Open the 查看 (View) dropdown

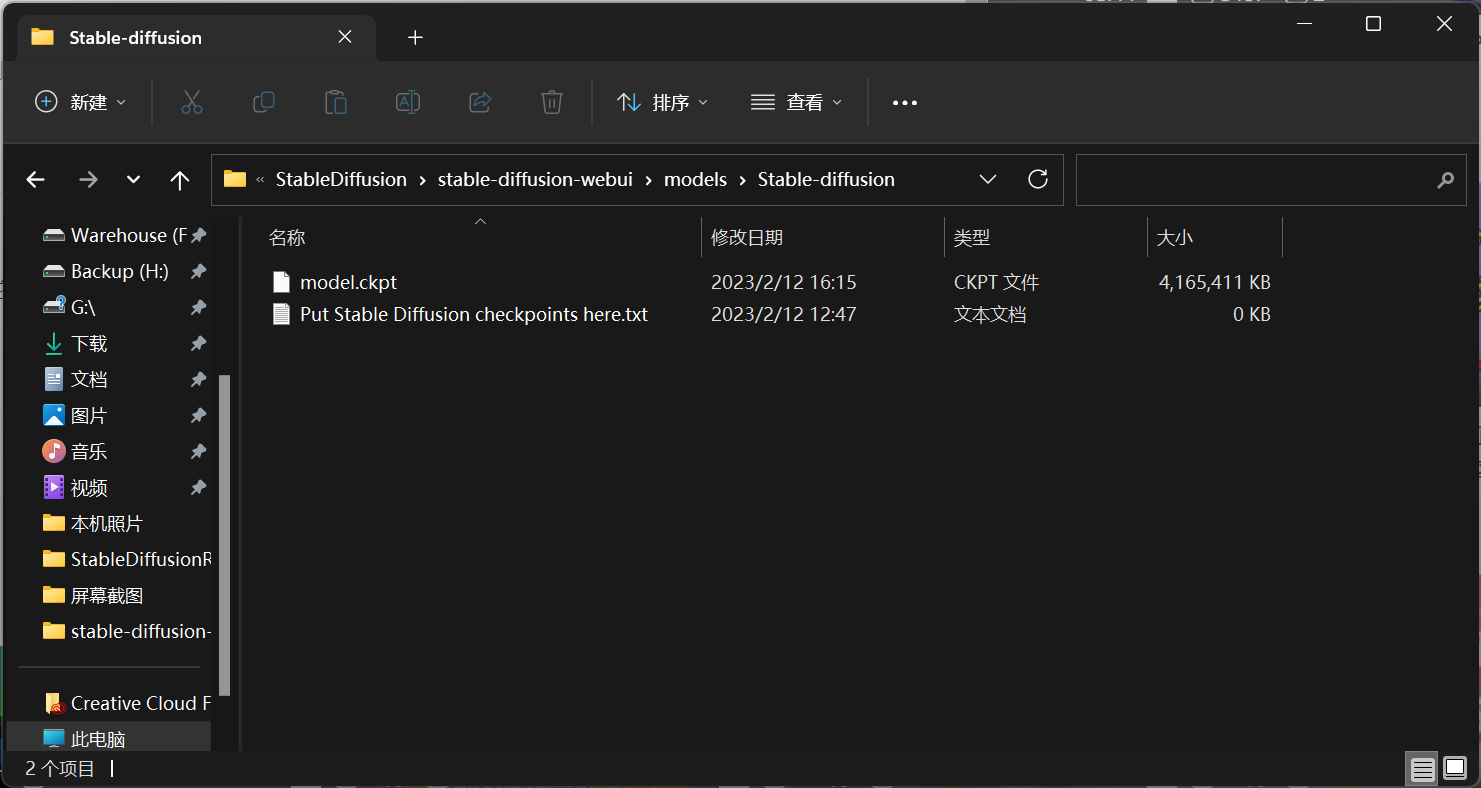(797, 102)
